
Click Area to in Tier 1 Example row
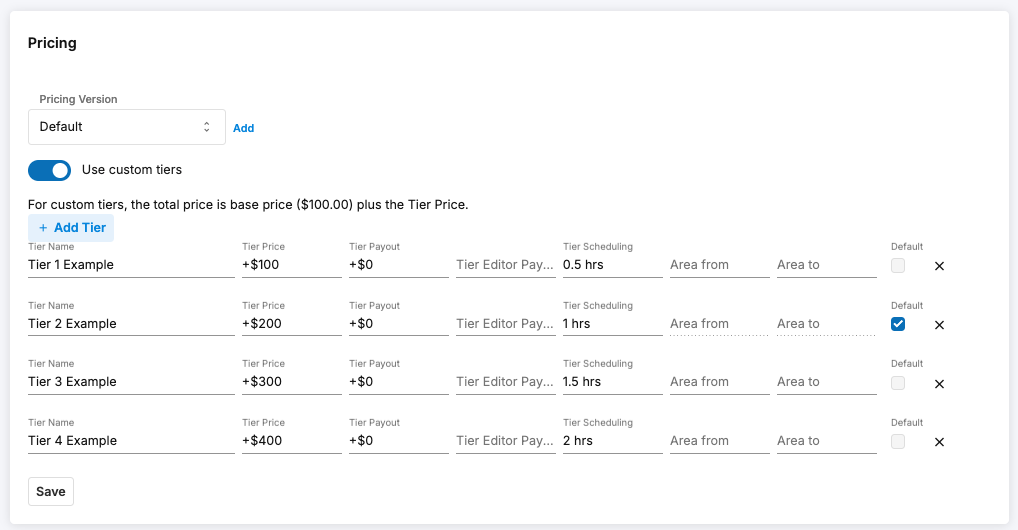coord(826,265)
